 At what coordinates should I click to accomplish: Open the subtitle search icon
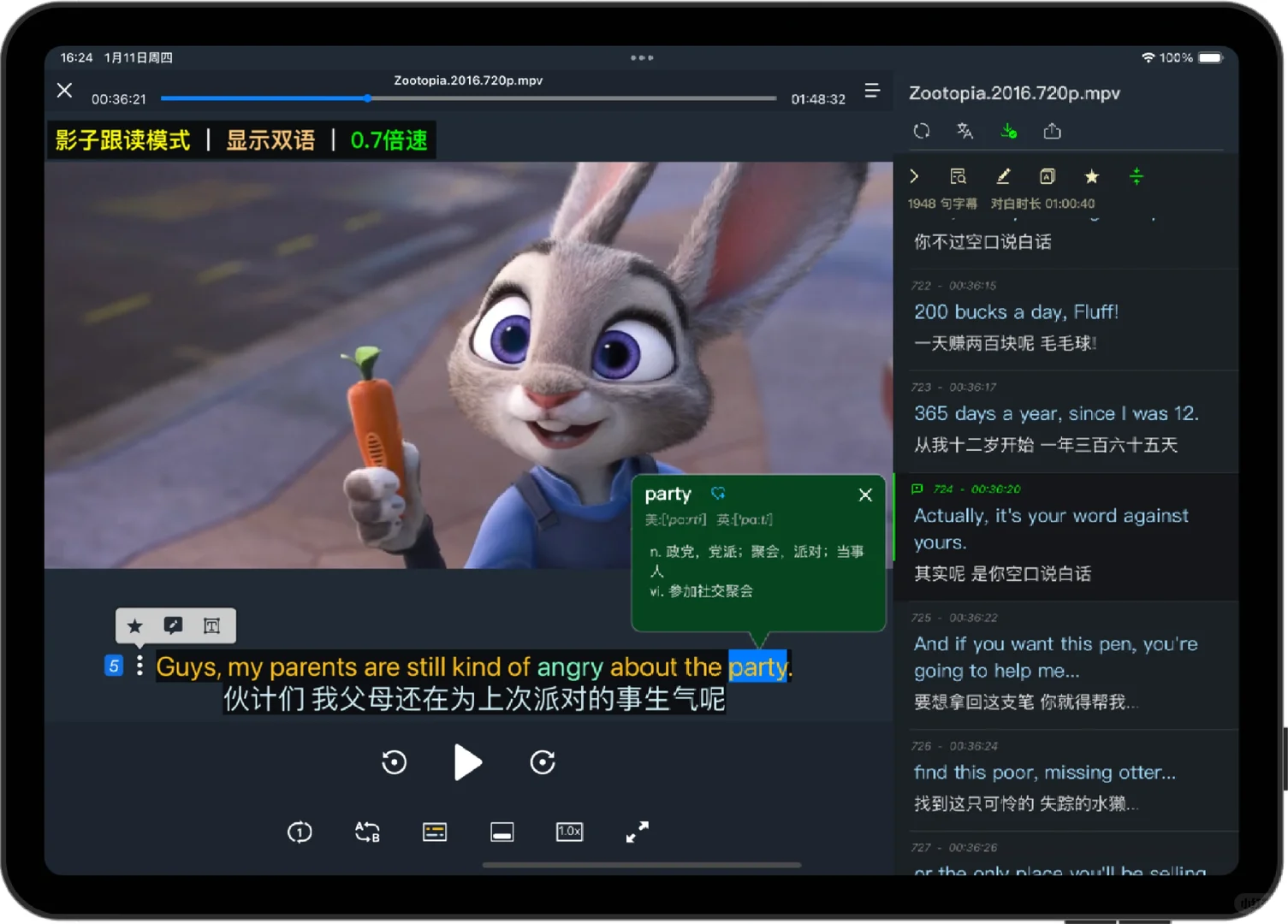pos(958,176)
